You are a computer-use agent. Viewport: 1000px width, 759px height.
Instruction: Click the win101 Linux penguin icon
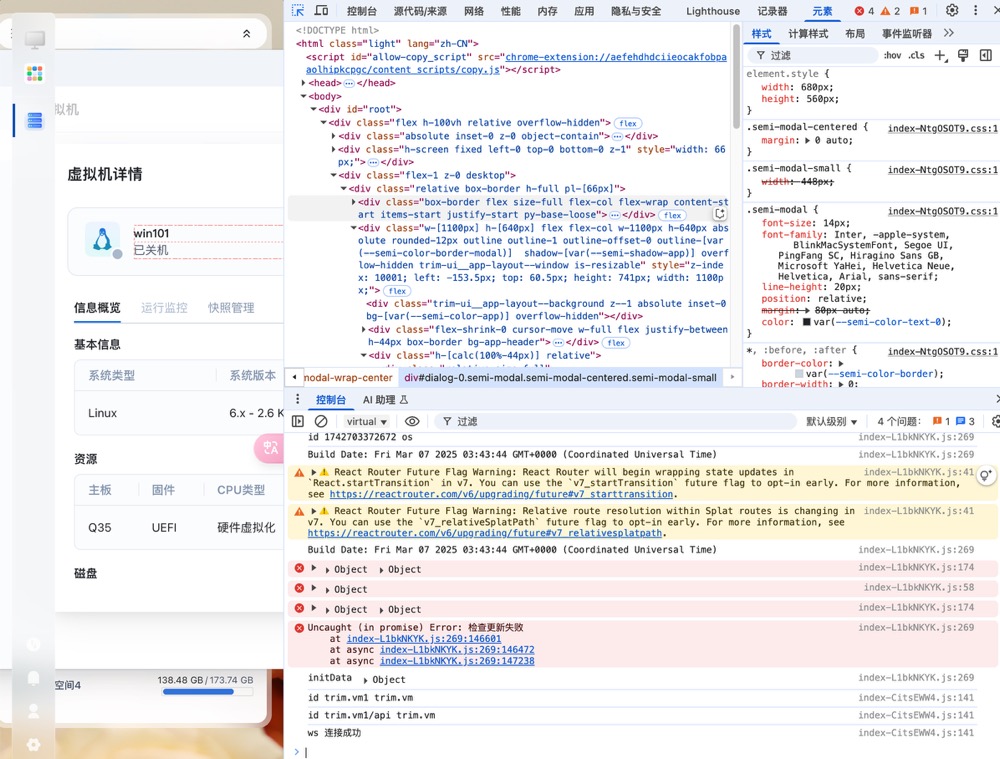click(102, 240)
